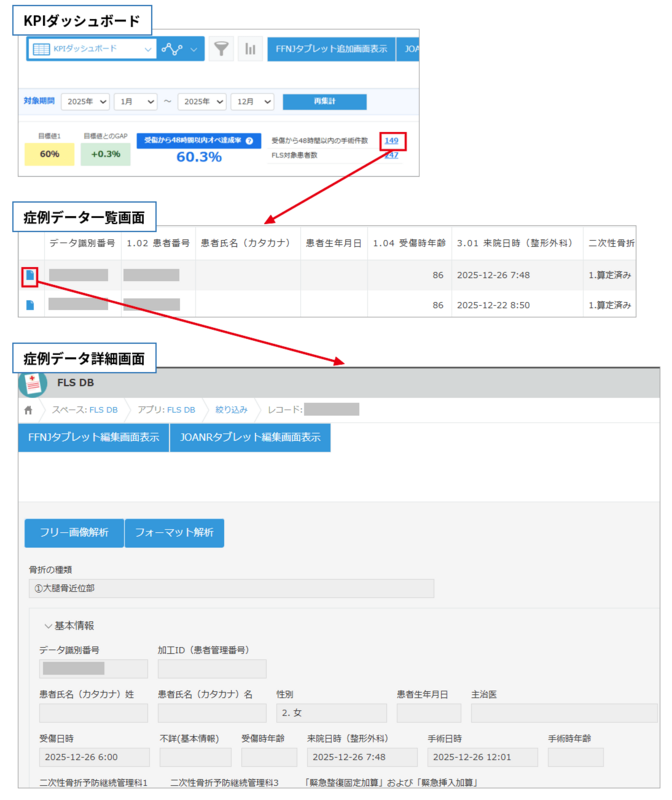Open the FLS対象患者数 count link
Screen dimensions: 672x800
point(391,155)
